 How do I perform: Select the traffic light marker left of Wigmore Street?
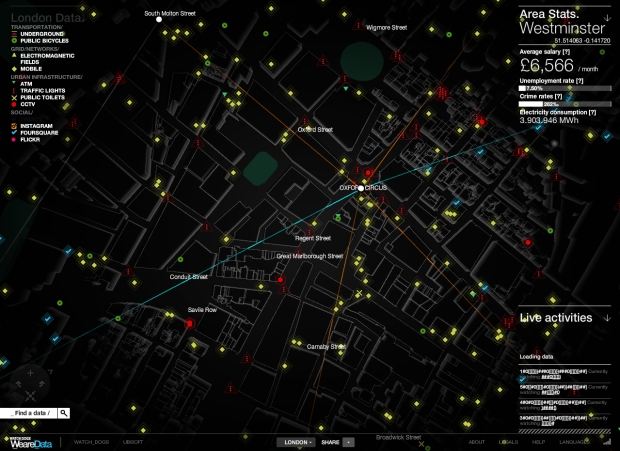click(358, 25)
